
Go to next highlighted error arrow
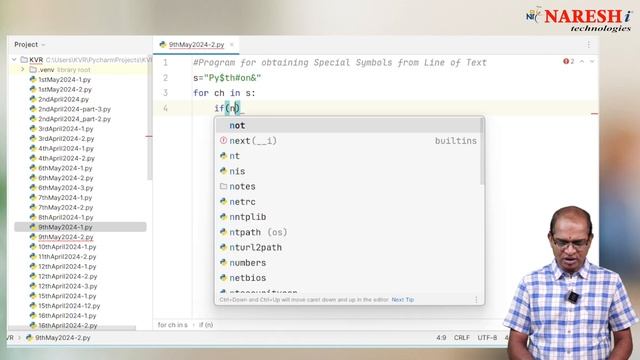[x=592, y=61]
